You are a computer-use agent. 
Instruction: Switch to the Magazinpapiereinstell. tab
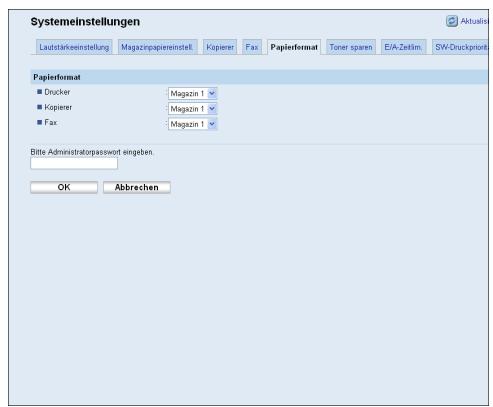[157, 47]
